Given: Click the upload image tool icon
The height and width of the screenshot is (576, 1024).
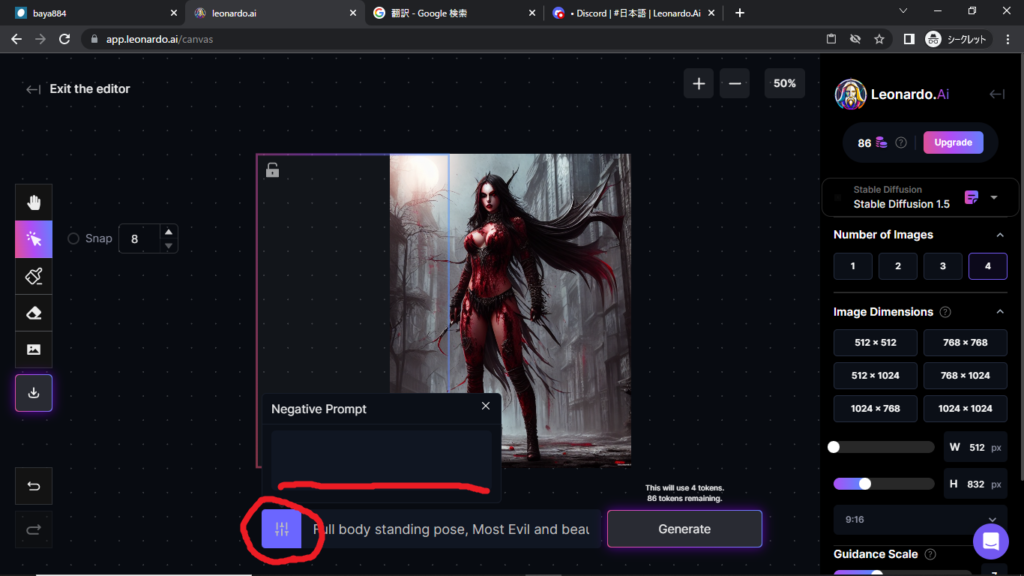Looking at the screenshot, I should 34,349.
